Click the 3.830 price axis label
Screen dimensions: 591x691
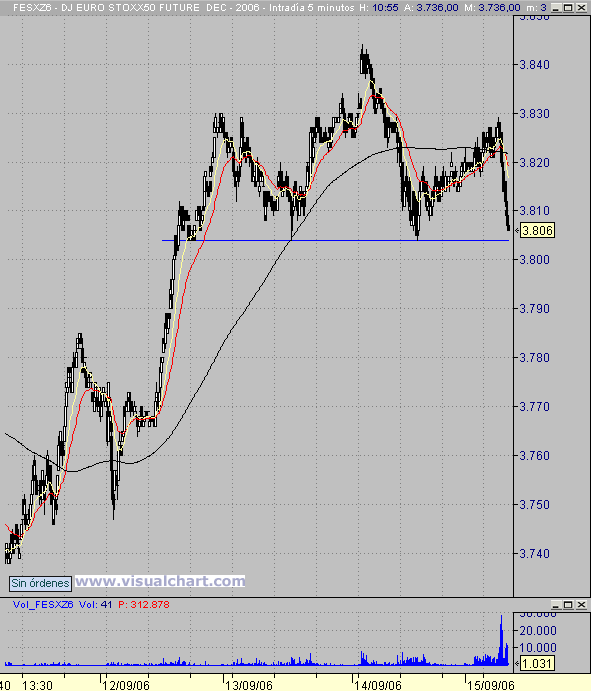pos(535,114)
